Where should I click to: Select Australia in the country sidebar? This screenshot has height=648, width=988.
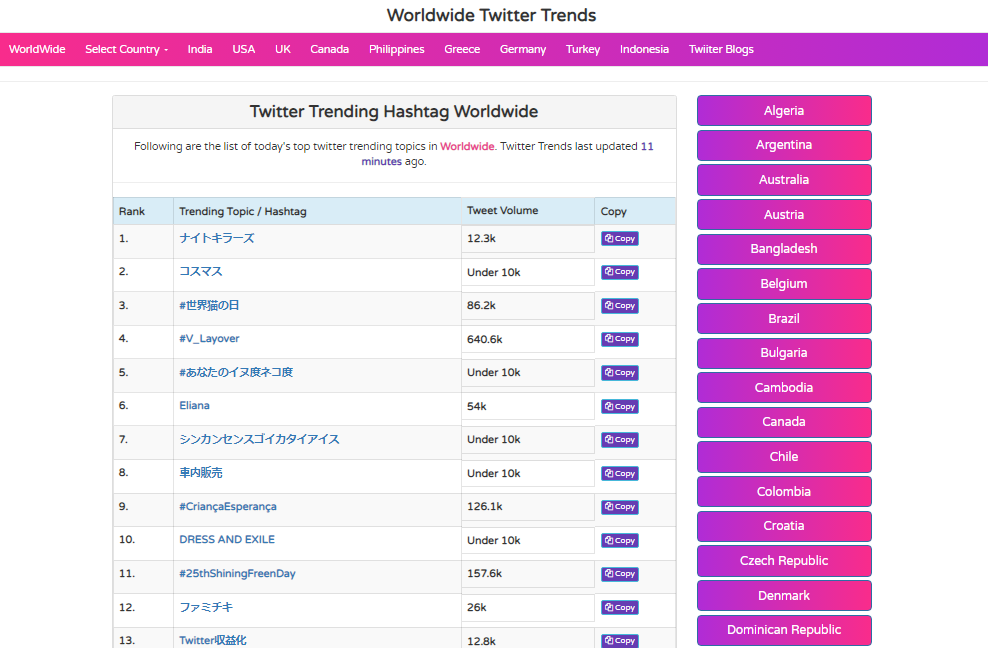[x=784, y=180]
